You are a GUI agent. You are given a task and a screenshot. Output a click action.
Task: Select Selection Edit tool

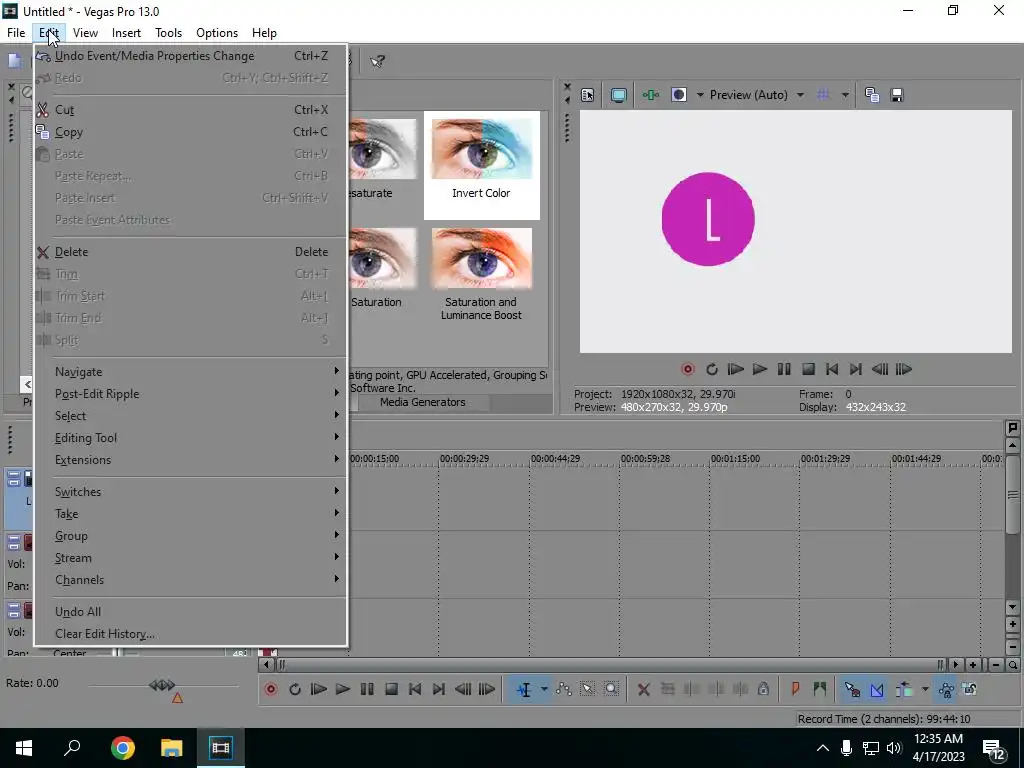587,689
